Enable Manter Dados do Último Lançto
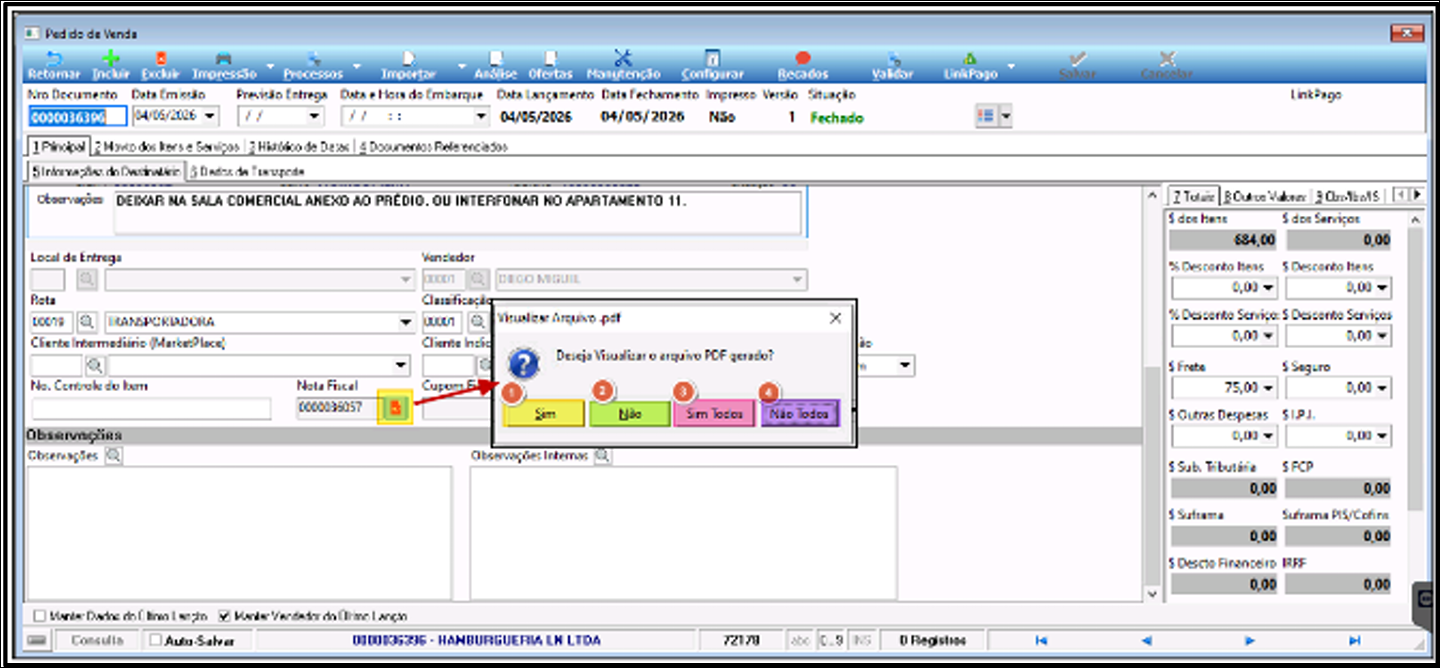Viewport: 1440px width, 668px height. pyautogui.click(x=40, y=616)
